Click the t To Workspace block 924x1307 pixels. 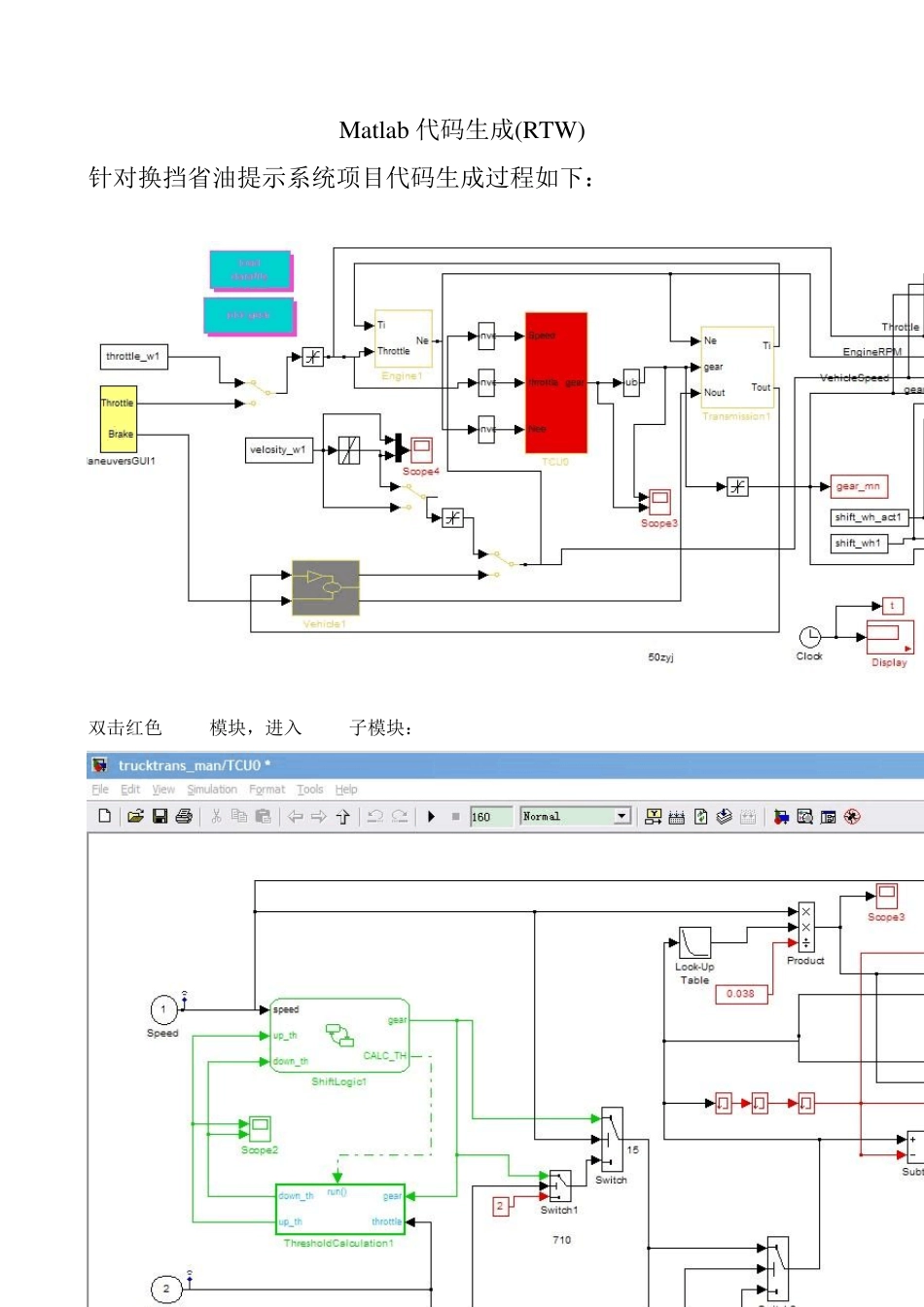[x=892, y=606]
